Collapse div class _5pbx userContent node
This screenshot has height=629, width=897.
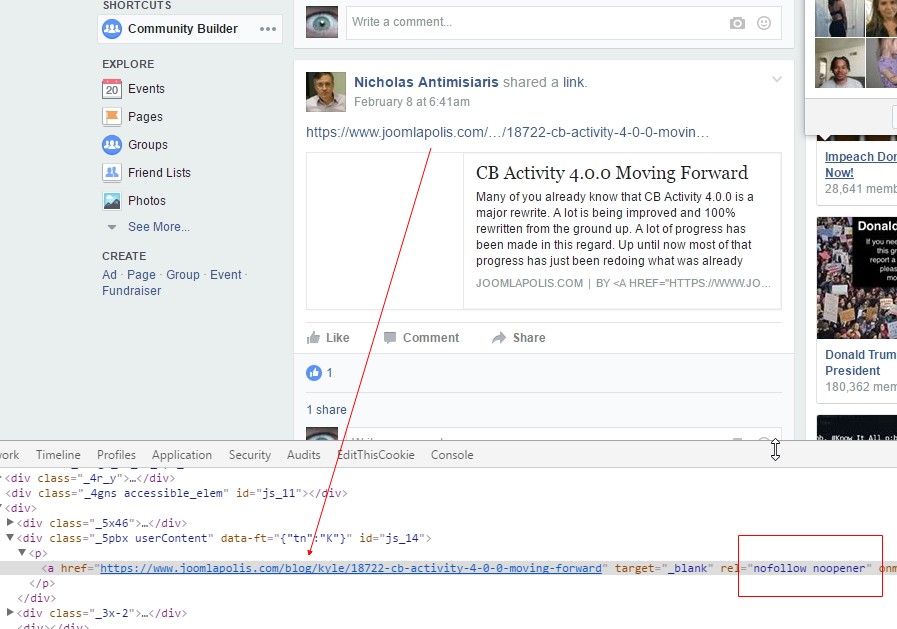pyautogui.click(x=10, y=538)
